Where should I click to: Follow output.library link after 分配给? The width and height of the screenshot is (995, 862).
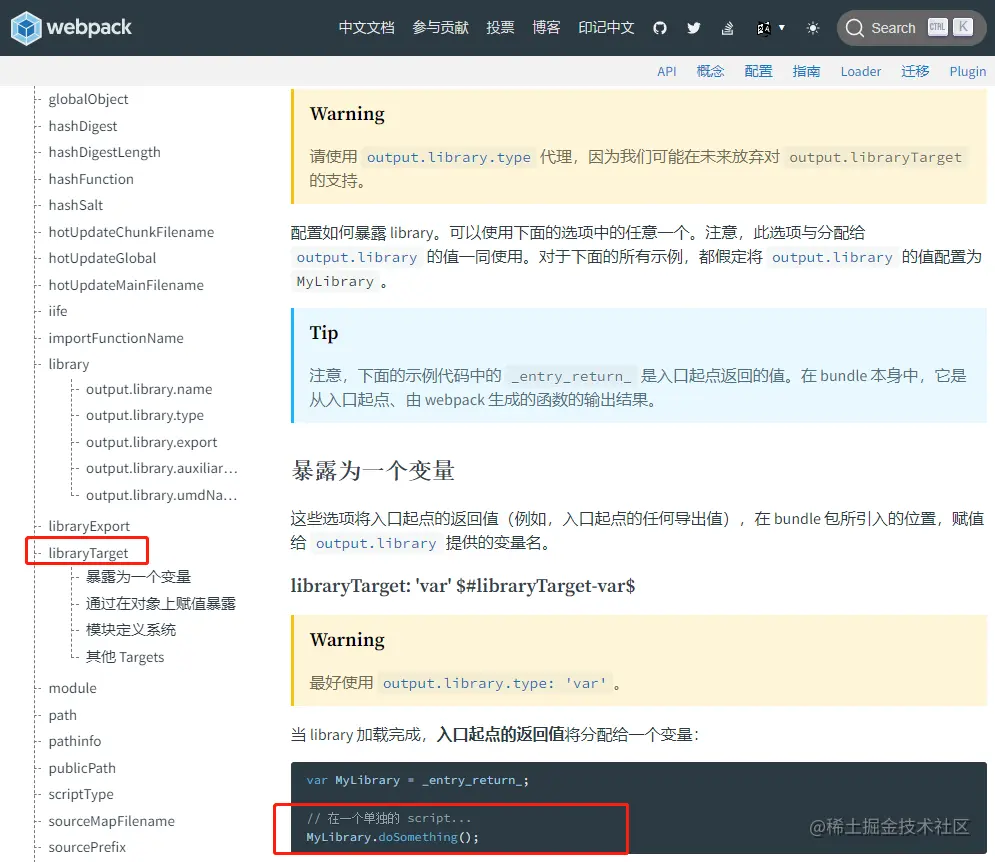click(x=357, y=257)
